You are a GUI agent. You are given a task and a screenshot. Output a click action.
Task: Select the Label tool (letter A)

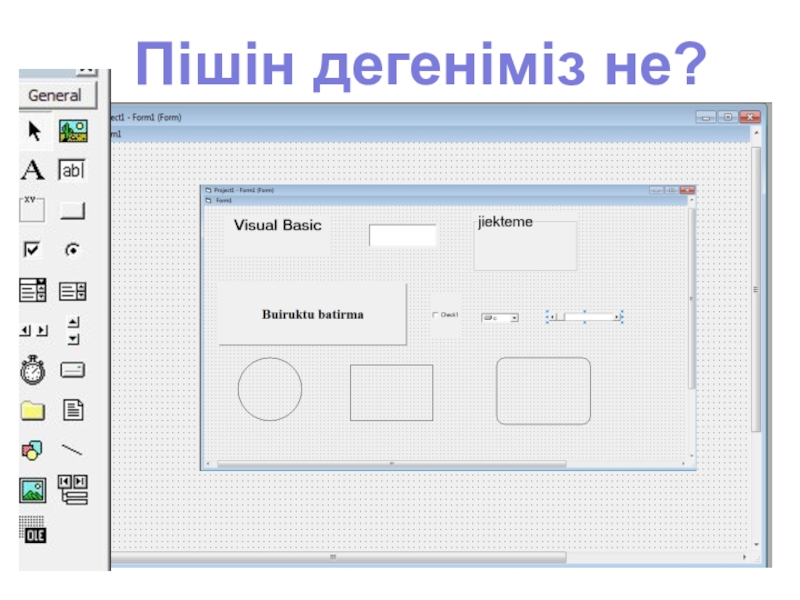pos(33,170)
